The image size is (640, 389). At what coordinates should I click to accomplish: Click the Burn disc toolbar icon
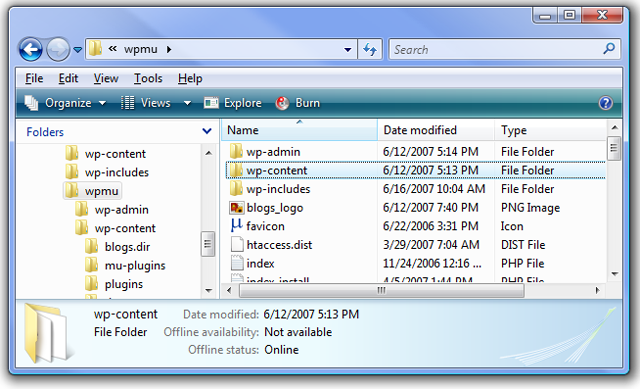coord(282,103)
